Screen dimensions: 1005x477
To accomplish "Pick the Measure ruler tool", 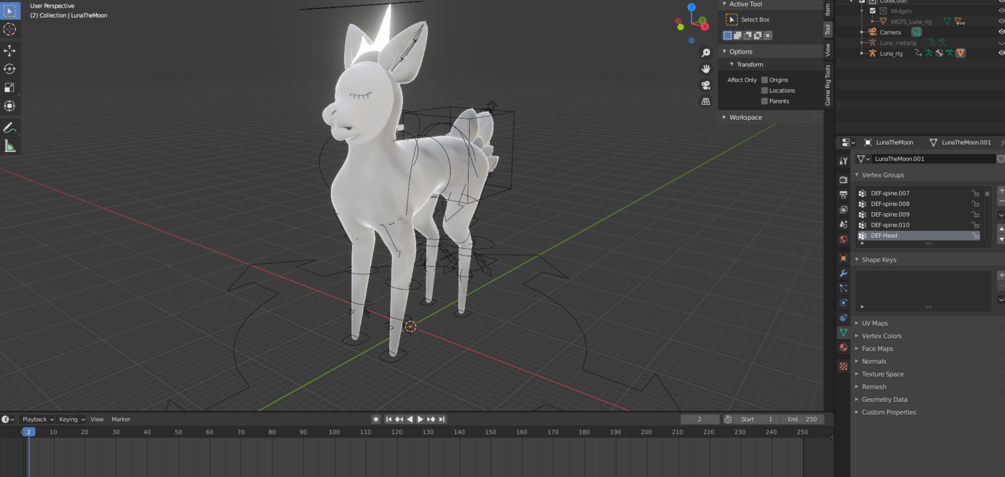I will 10,146.
